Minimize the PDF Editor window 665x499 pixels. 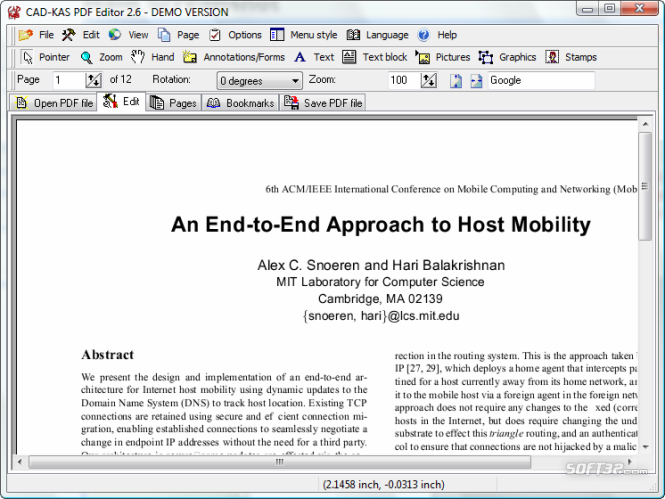(x=587, y=8)
